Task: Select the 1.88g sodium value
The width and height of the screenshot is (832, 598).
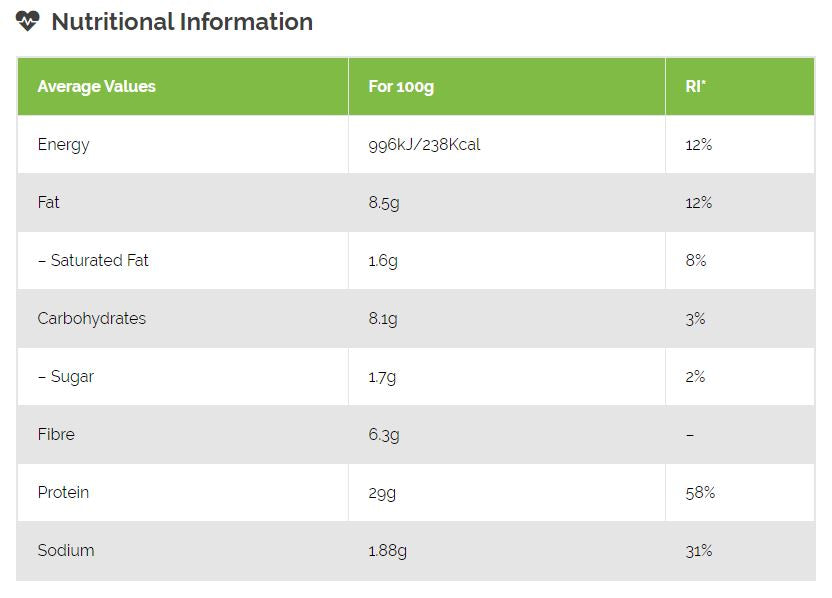Action: (388, 550)
